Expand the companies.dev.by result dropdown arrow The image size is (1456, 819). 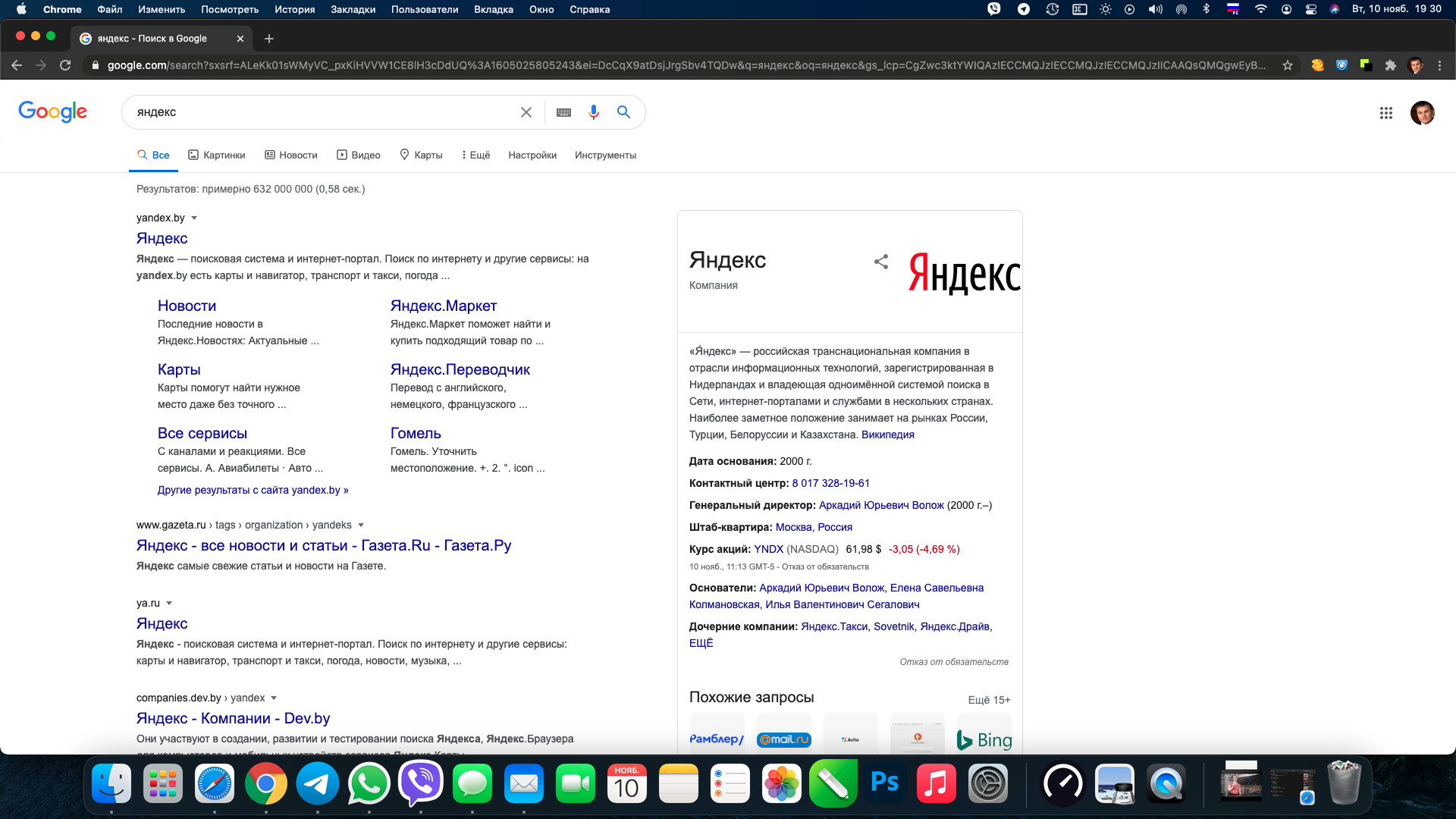click(274, 698)
